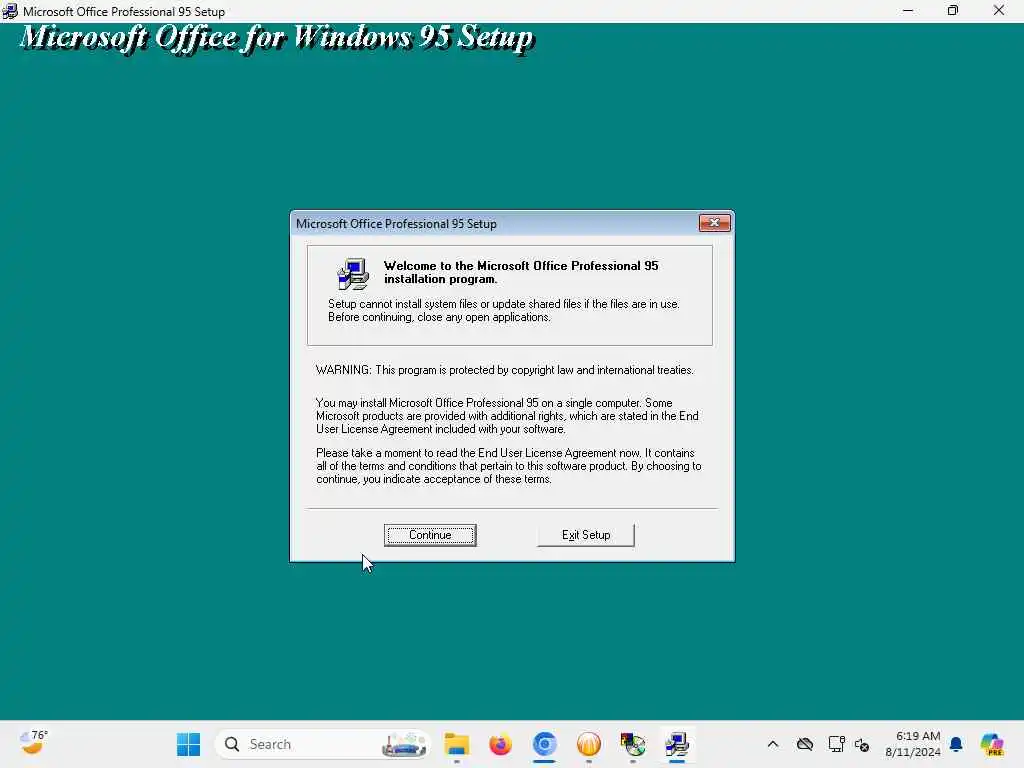Close the Office Professional 95 Setup dialog
Image resolution: width=1024 pixels, height=768 pixels.
pyautogui.click(x=714, y=223)
